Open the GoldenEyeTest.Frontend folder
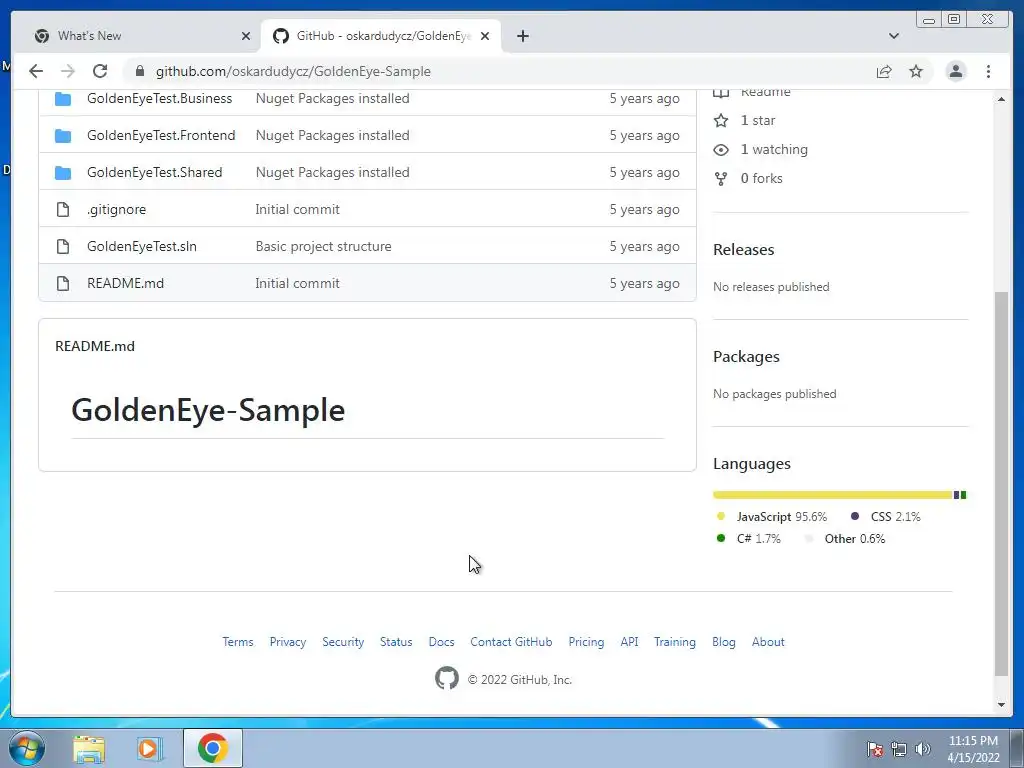Image resolution: width=1024 pixels, height=768 pixels. (x=161, y=135)
